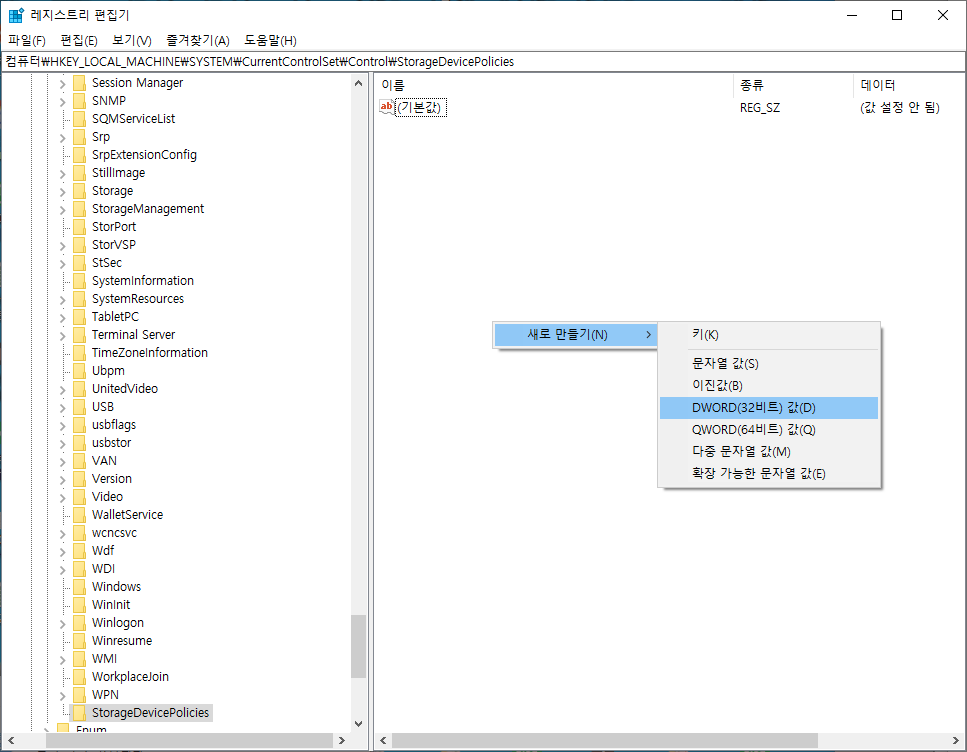The image size is (967, 752).
Task: Select the TimeZoneInformation key label
Action: (x=150, y=353)
